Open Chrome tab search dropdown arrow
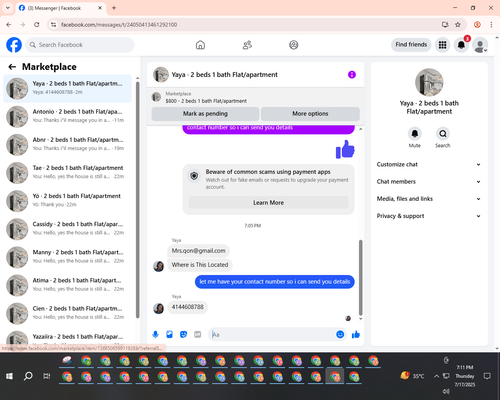 (x=8, y=8)
